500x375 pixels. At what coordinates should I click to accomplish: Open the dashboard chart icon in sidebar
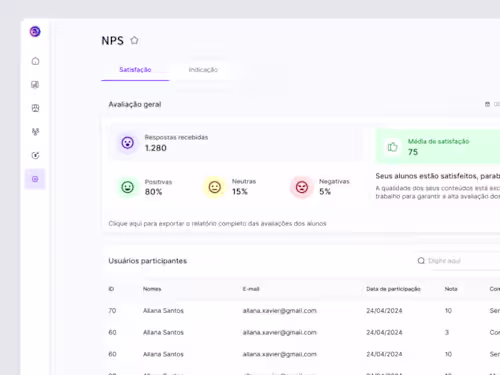click(x=35, y=85)
